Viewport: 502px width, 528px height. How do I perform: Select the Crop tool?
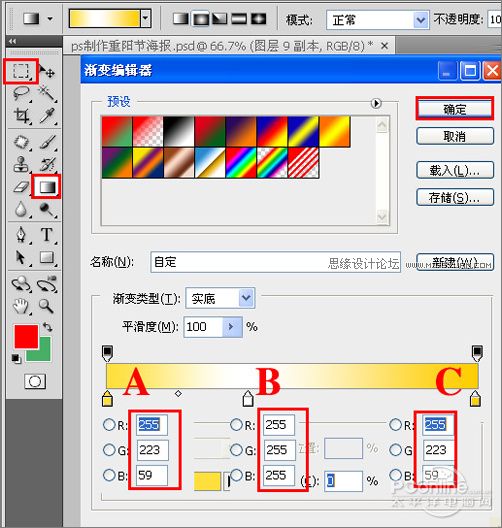point(21,116)
